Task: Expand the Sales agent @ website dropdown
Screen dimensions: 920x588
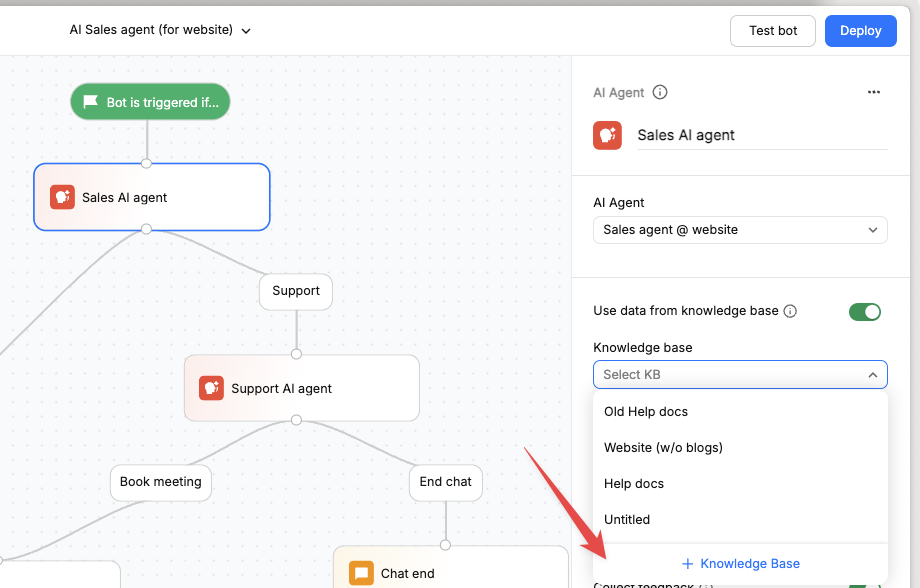Action: (x=740, y=230)
